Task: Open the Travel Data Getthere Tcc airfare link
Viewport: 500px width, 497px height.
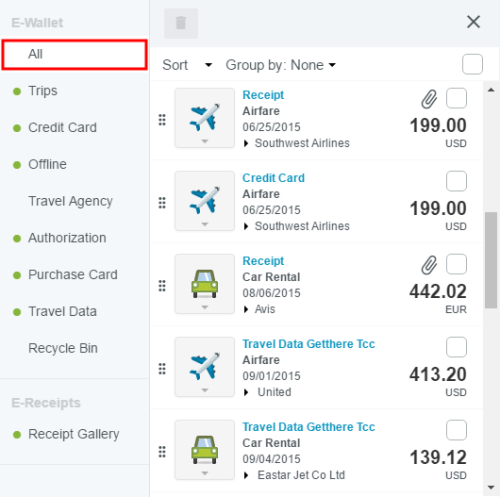Action: (x=309, y=344)
